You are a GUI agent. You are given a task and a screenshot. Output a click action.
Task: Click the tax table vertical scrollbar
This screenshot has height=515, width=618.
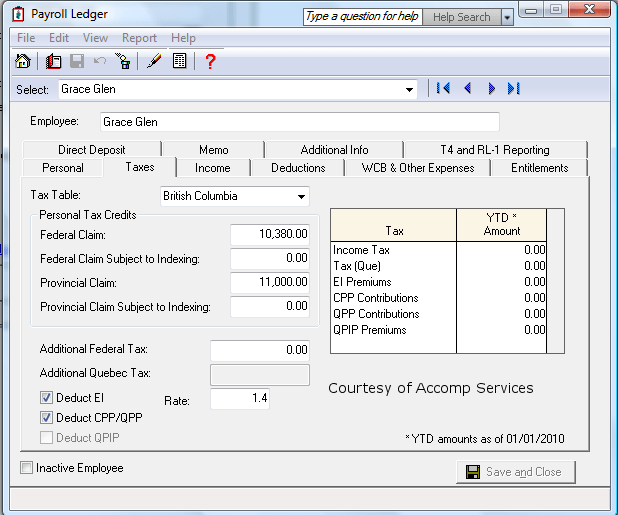point(555,281)
